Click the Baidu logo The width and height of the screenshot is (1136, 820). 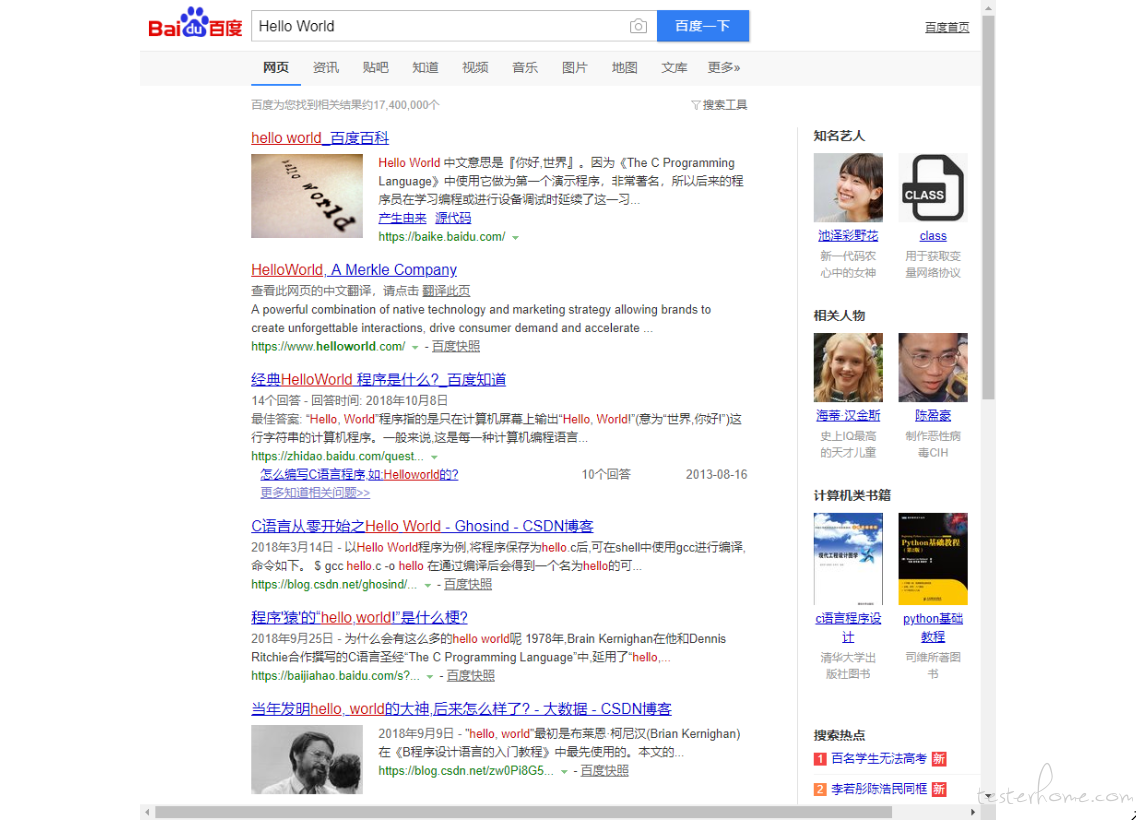pos(195,24)
